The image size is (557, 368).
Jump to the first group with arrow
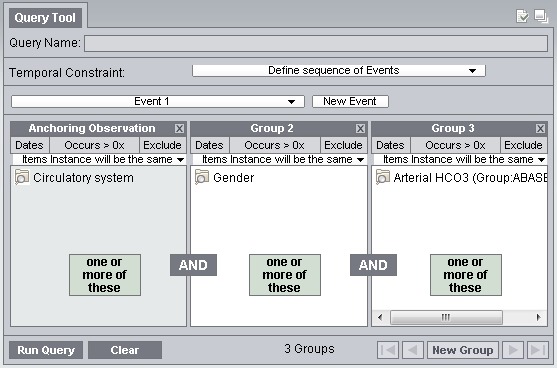point(388,350)
